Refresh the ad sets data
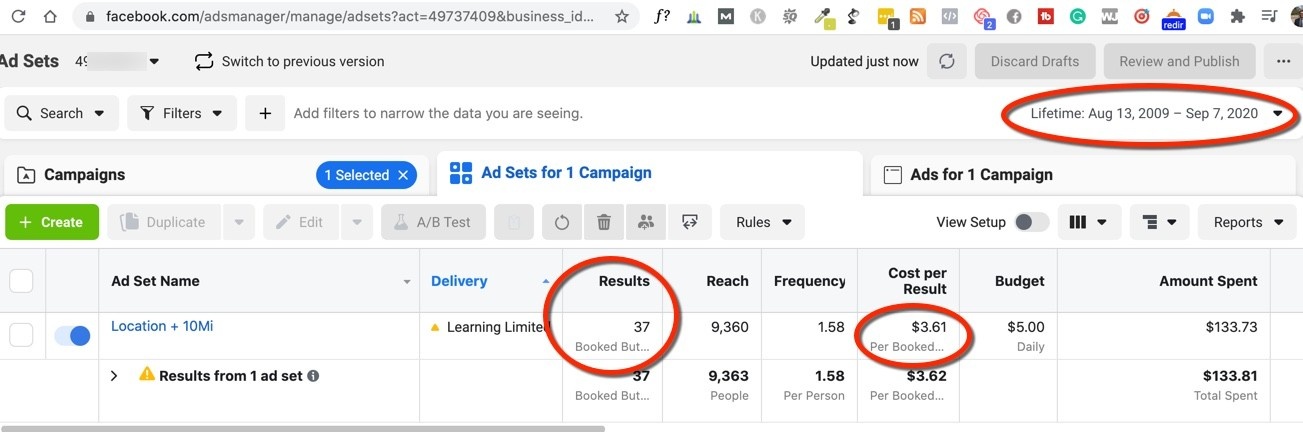Screen dimensions: 1303x432 click(x=946, y=61)
